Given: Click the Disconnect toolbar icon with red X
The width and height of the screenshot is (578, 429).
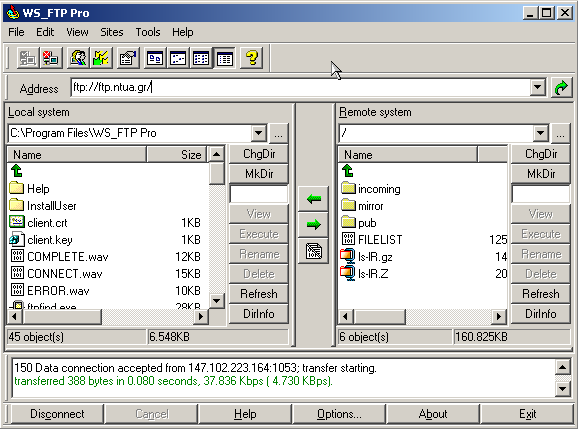Looking at the screenshot, I should 51,58.
